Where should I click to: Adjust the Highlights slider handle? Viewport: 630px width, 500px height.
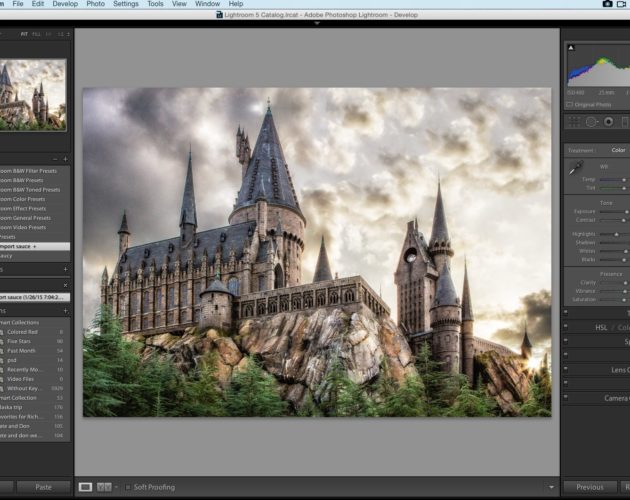616,234
